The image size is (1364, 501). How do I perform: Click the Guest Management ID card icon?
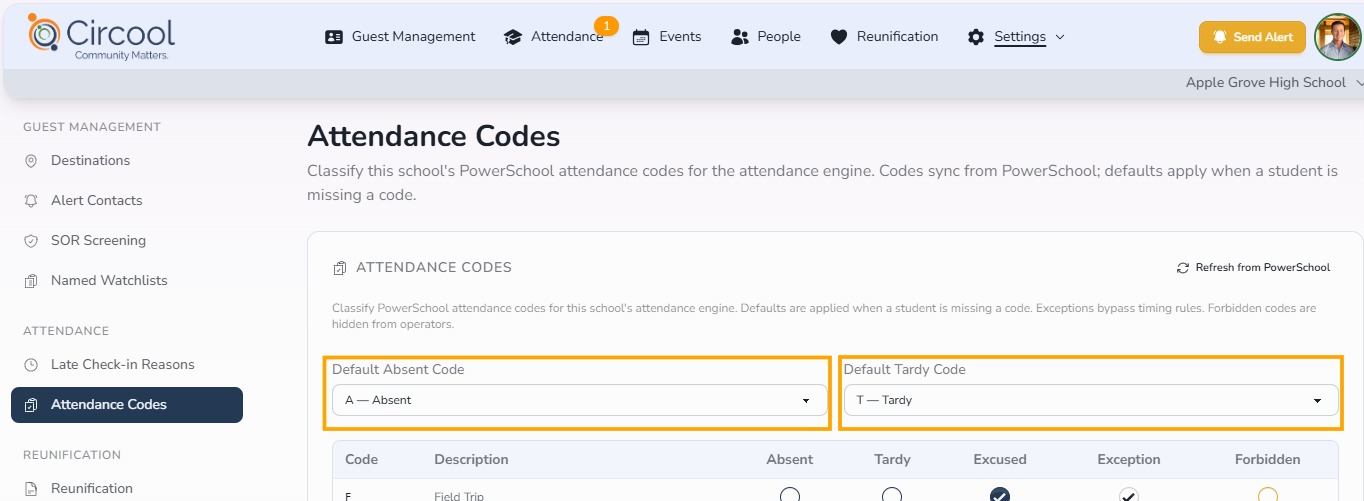(x=334, y=37)
